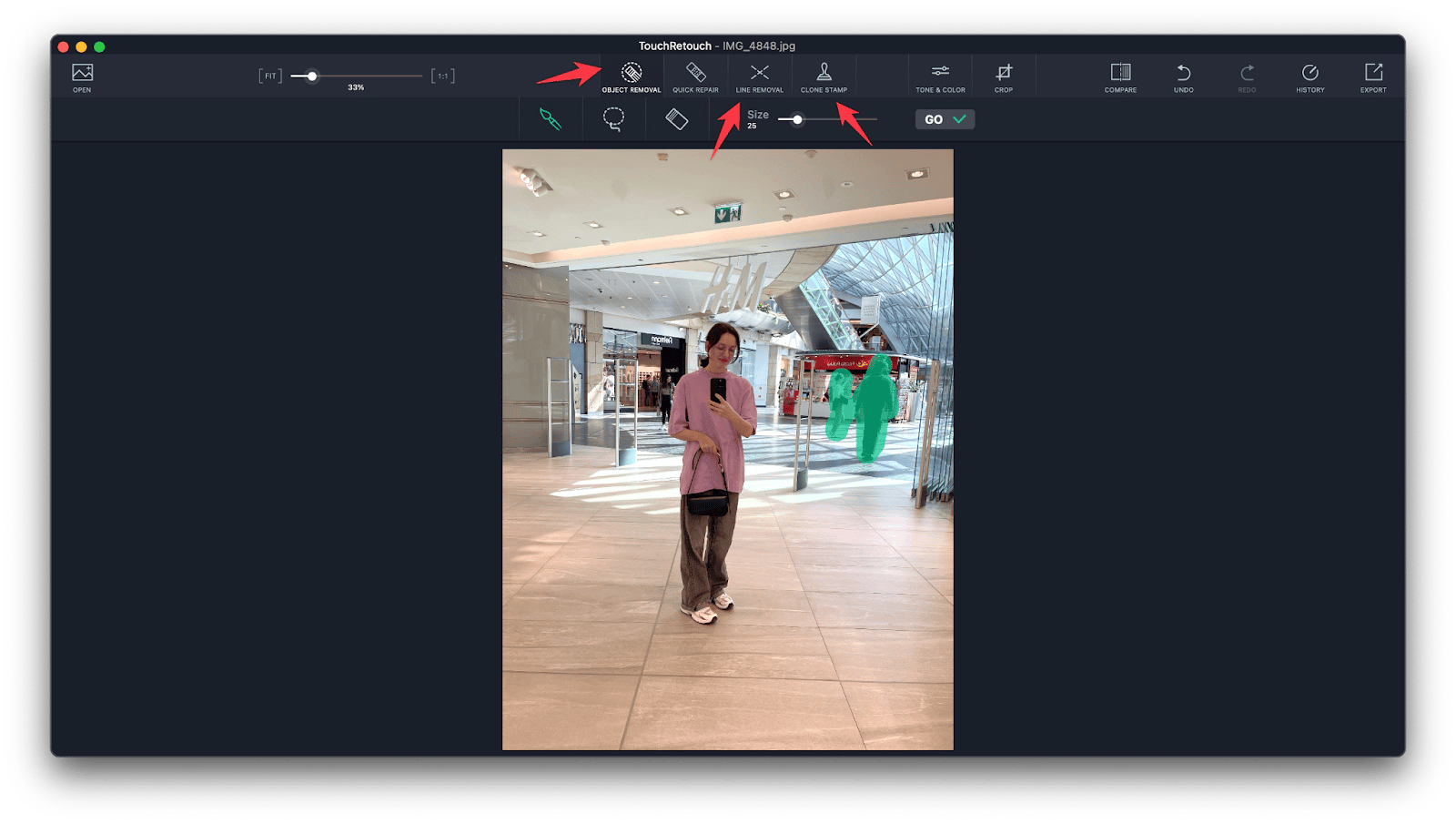Click the green masked people in photo

point(862,409)
